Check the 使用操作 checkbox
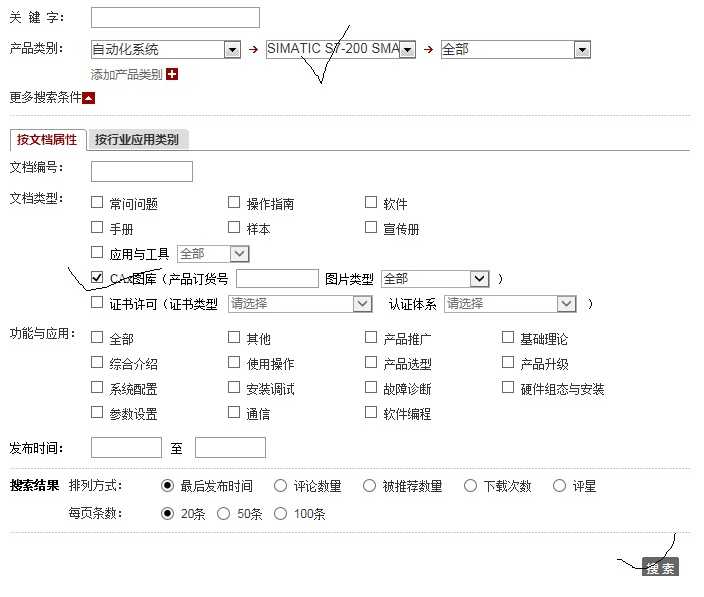Viewport: 704px width, 597px height. 234,362
